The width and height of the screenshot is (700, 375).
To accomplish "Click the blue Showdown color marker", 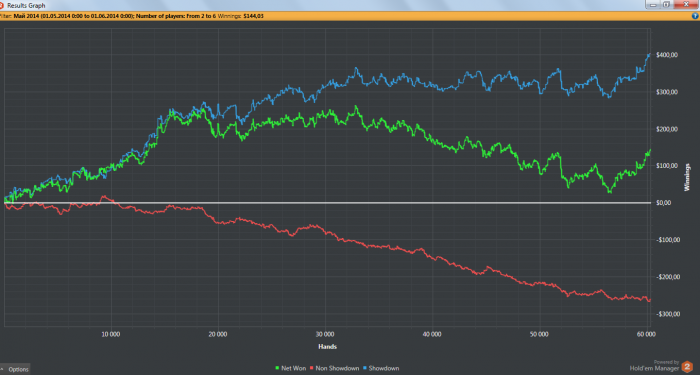I will (x=365, y=368).
